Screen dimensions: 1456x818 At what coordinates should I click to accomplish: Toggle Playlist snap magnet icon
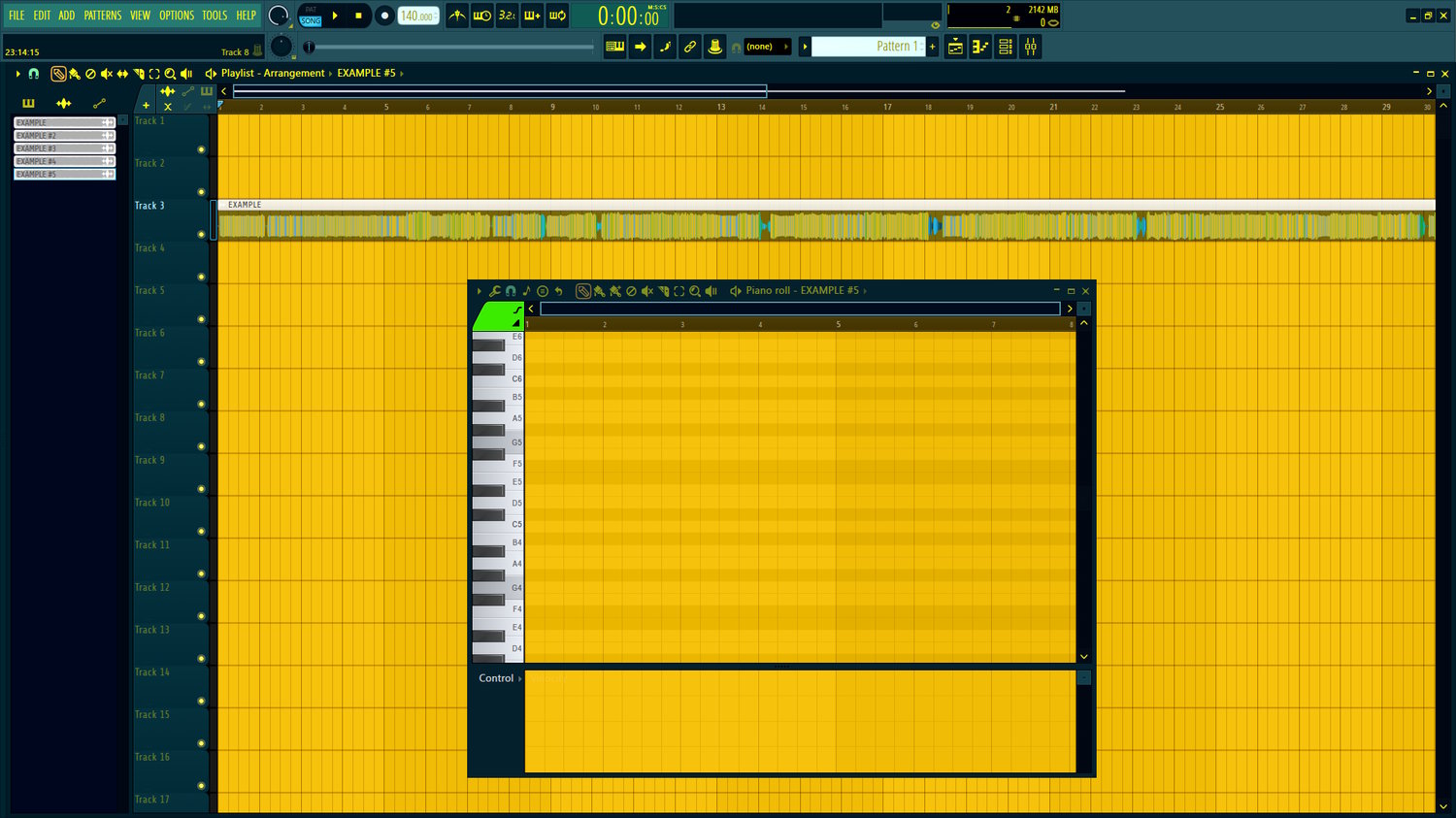(34, 74)
